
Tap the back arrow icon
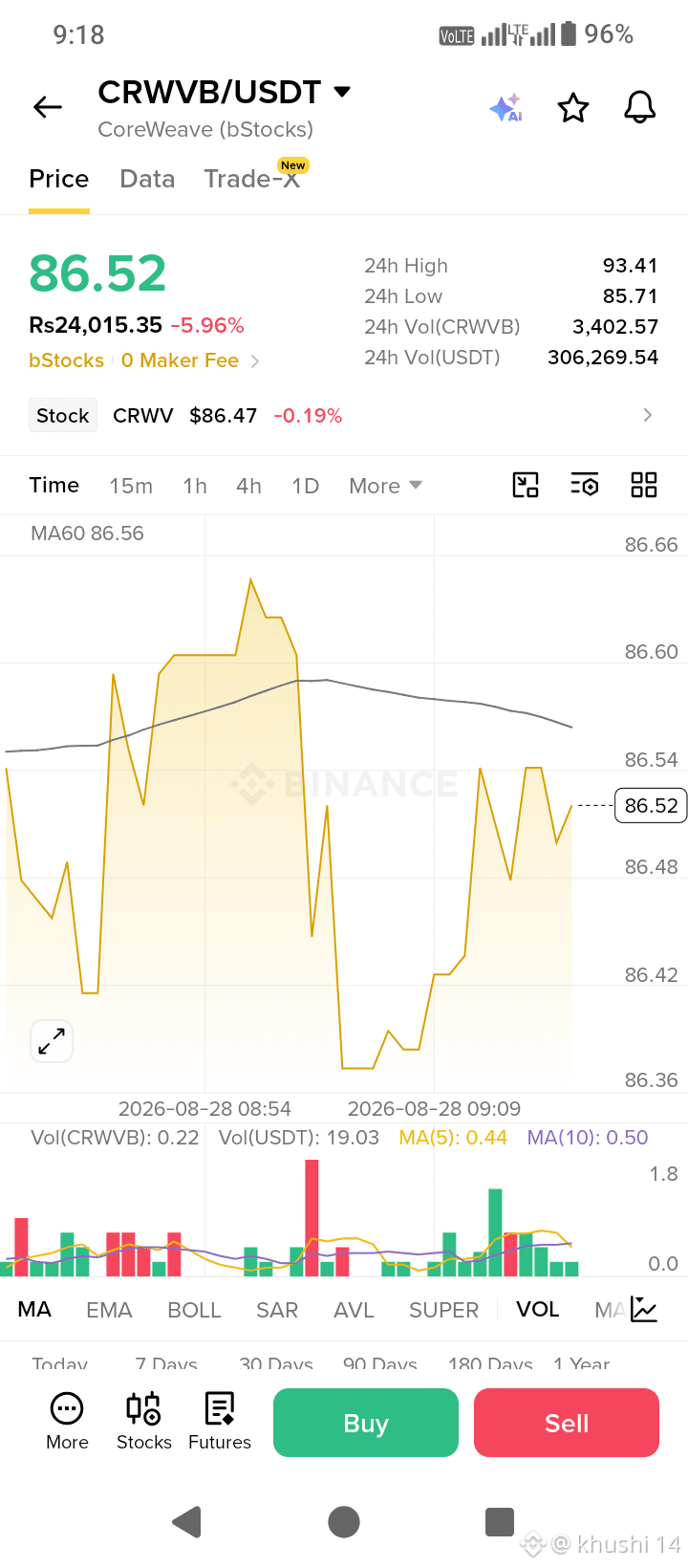pyautogui.click(x=48, y=107)
